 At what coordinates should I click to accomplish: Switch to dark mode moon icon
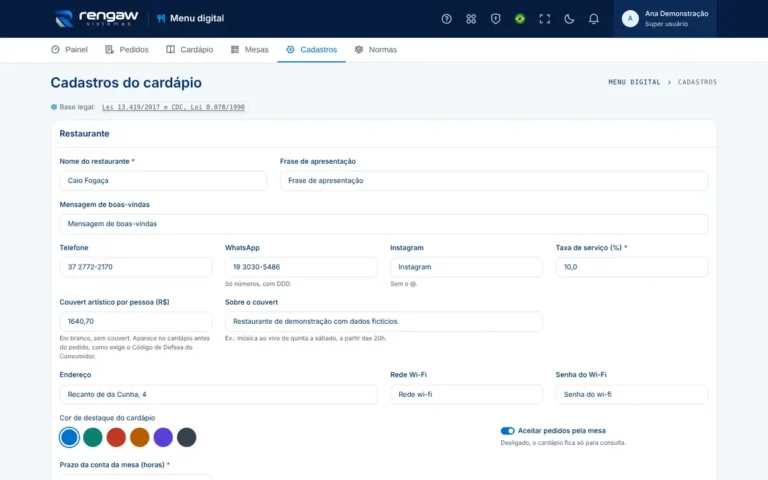pos(569,19)
